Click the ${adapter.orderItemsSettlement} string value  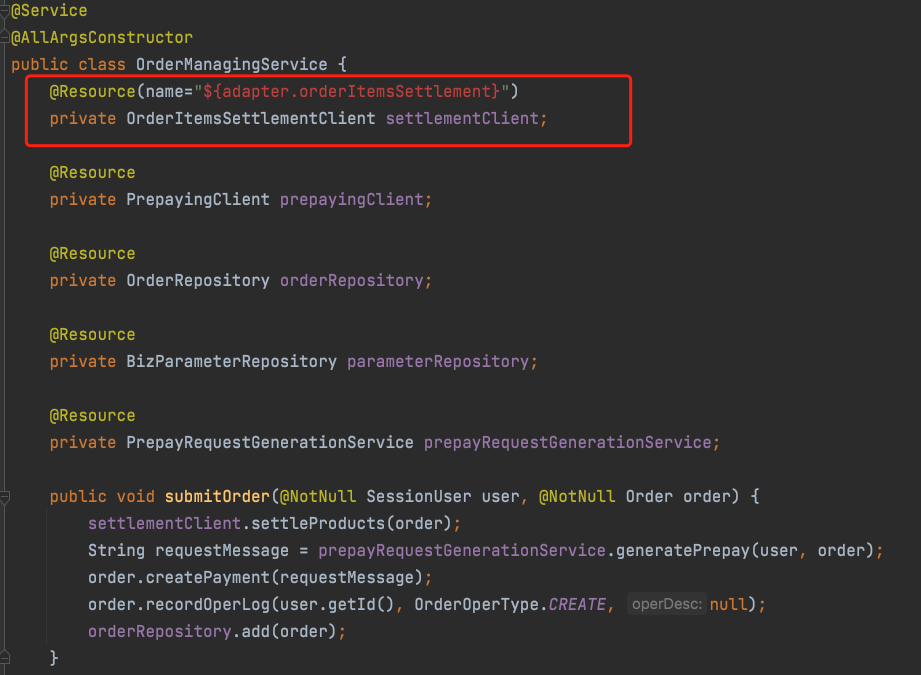click(351, 92)
